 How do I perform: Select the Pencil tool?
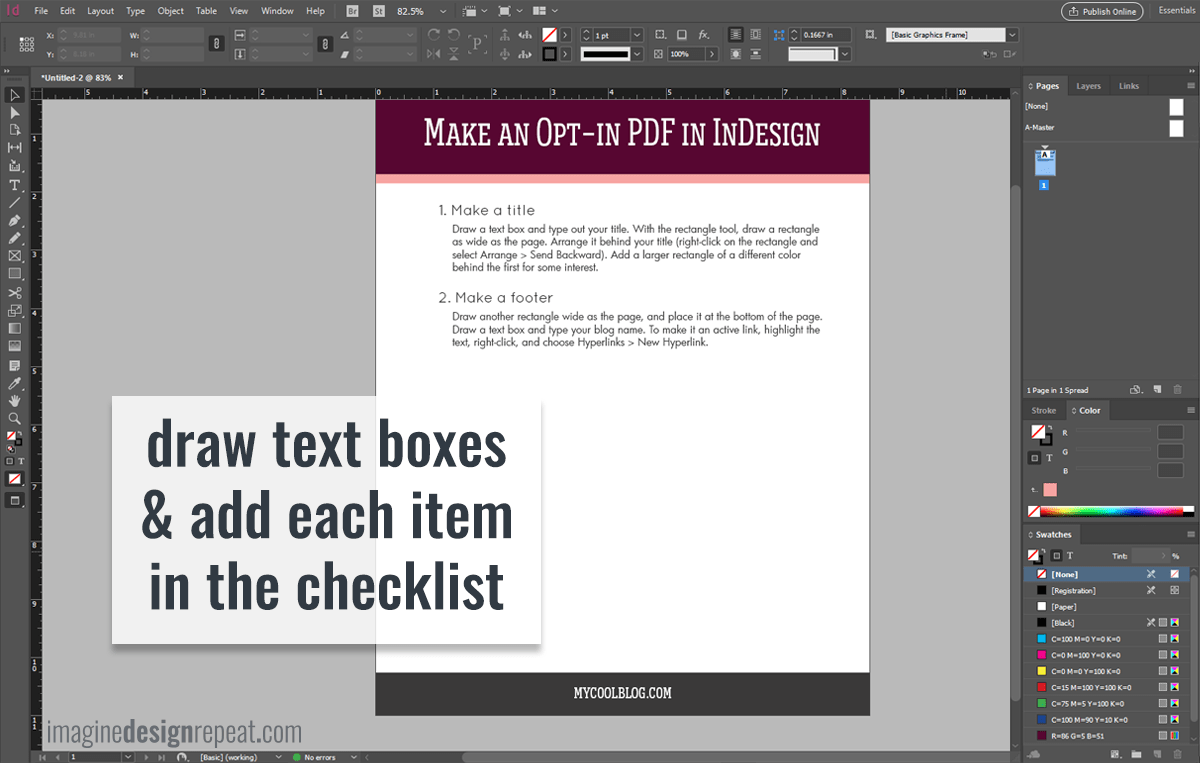15,238
